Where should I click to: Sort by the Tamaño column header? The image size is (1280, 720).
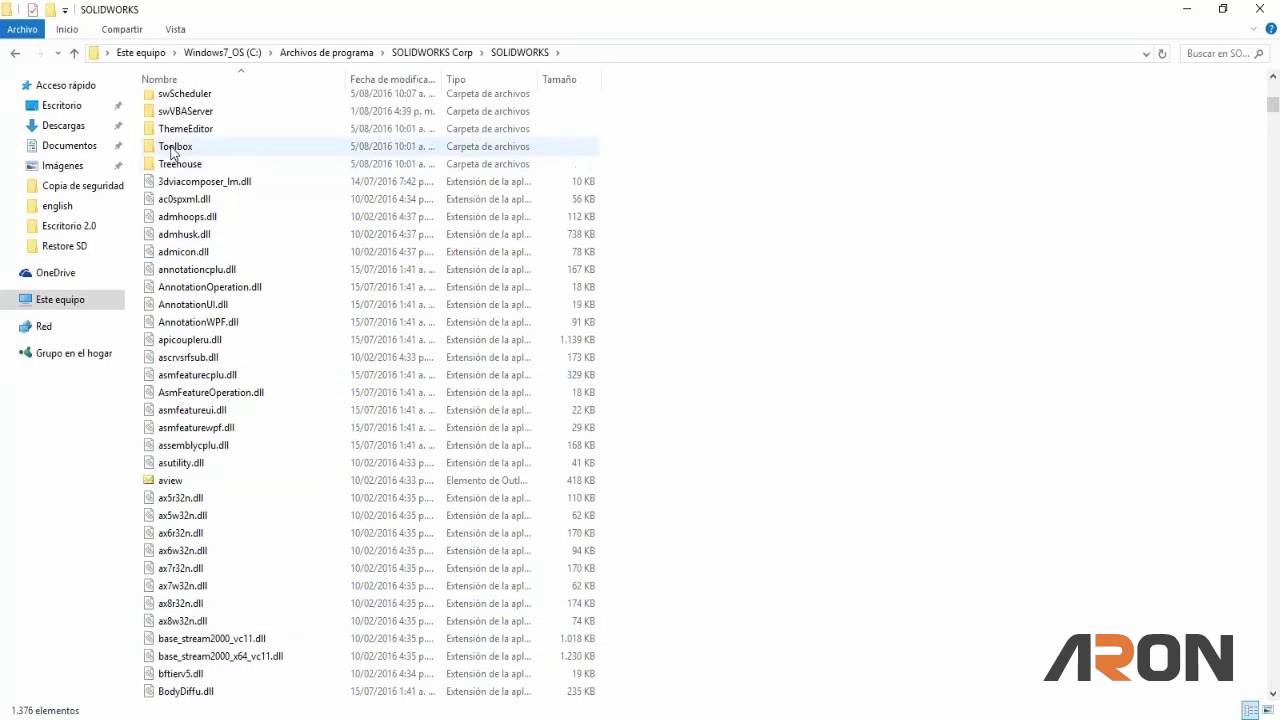click(568, 79)
